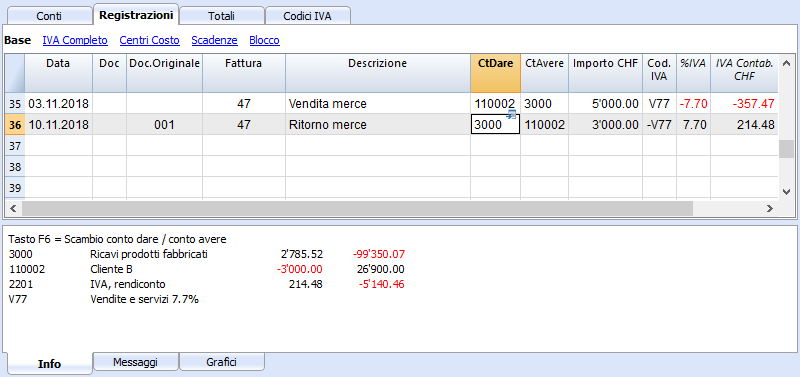
Task: Click the %IVA column header
Action: [693, 73]
